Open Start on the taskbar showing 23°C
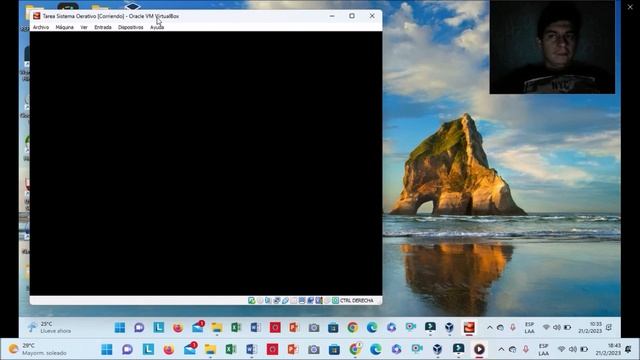The width and height of the screenshot is (640, 360). pyautogui.click(x=120, y=327)
